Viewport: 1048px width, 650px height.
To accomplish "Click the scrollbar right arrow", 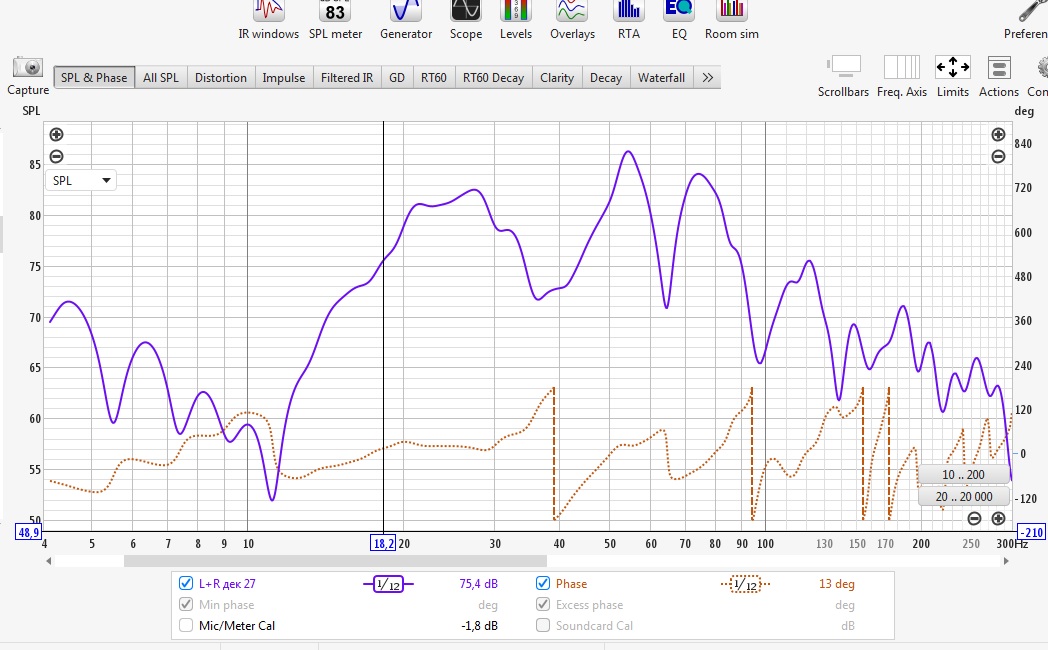I will point(1006,561).
